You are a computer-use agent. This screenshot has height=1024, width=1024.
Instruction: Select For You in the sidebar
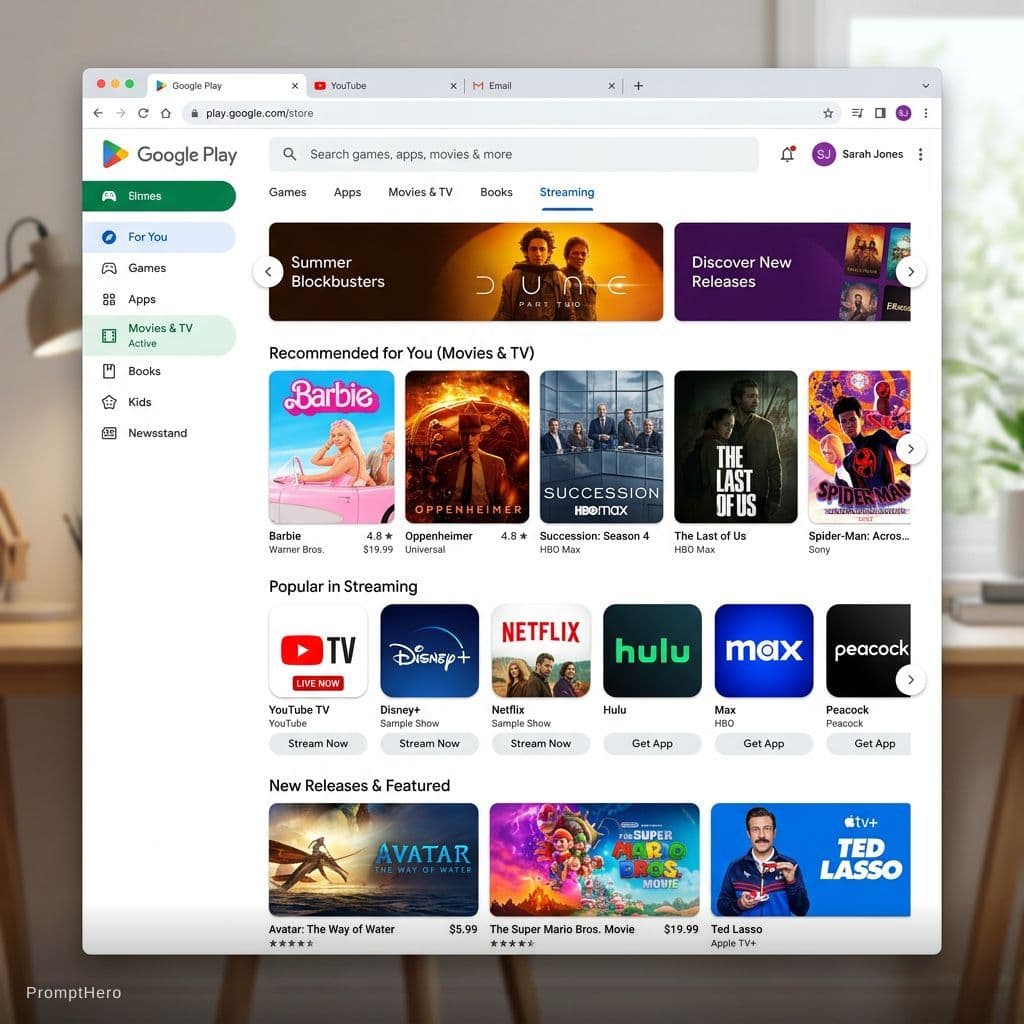159,237
